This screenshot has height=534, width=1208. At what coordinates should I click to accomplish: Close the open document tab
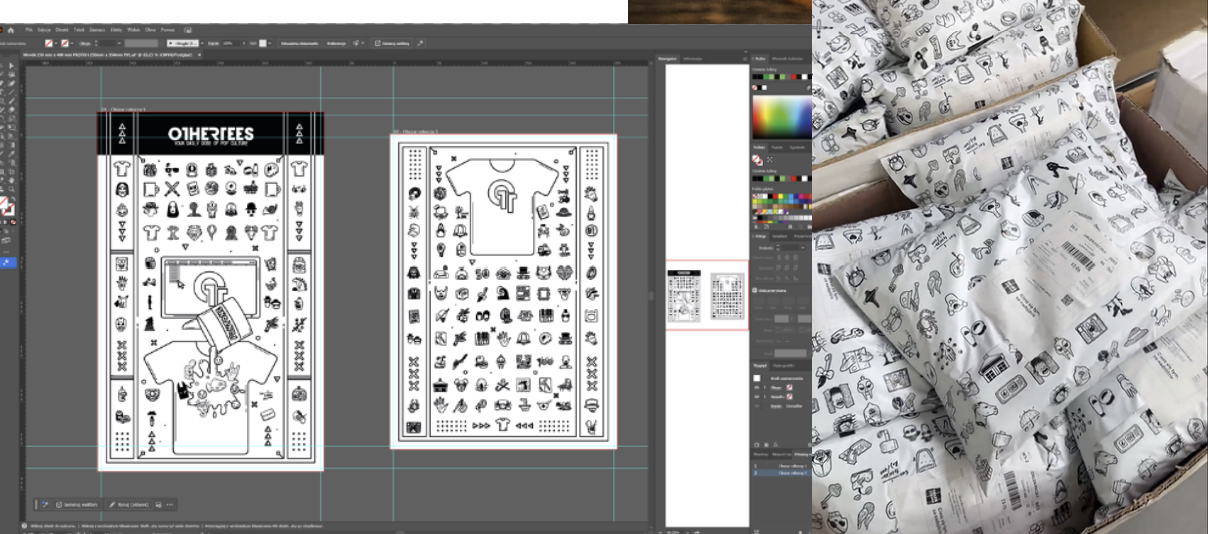pyautogui.click(x=200, y=55)
